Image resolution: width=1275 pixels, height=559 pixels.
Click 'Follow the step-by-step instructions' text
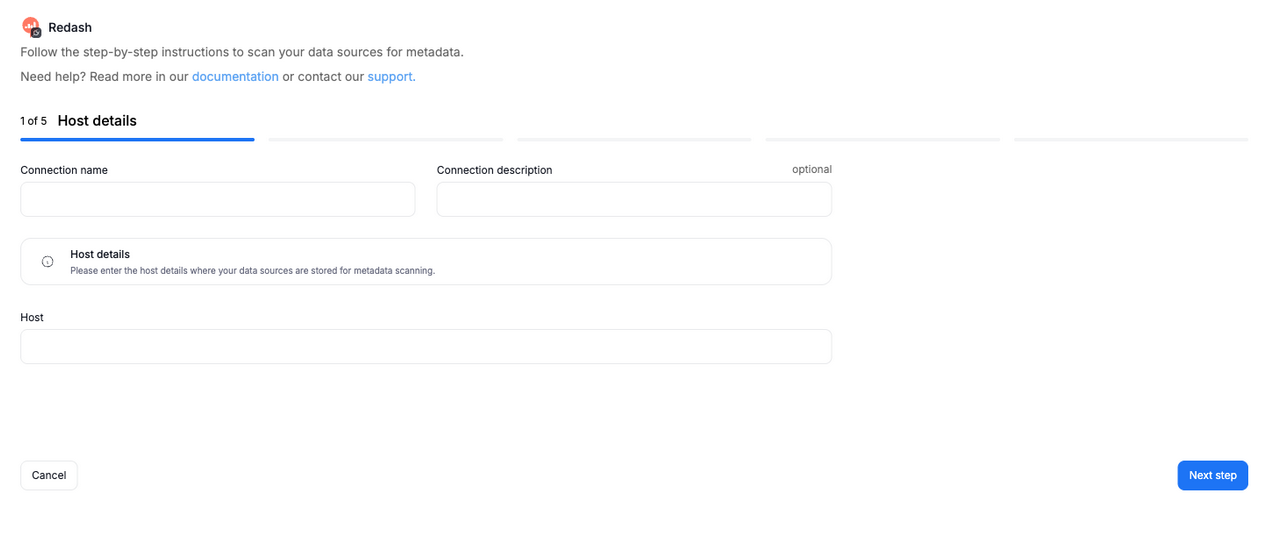(x=242, y=52)
